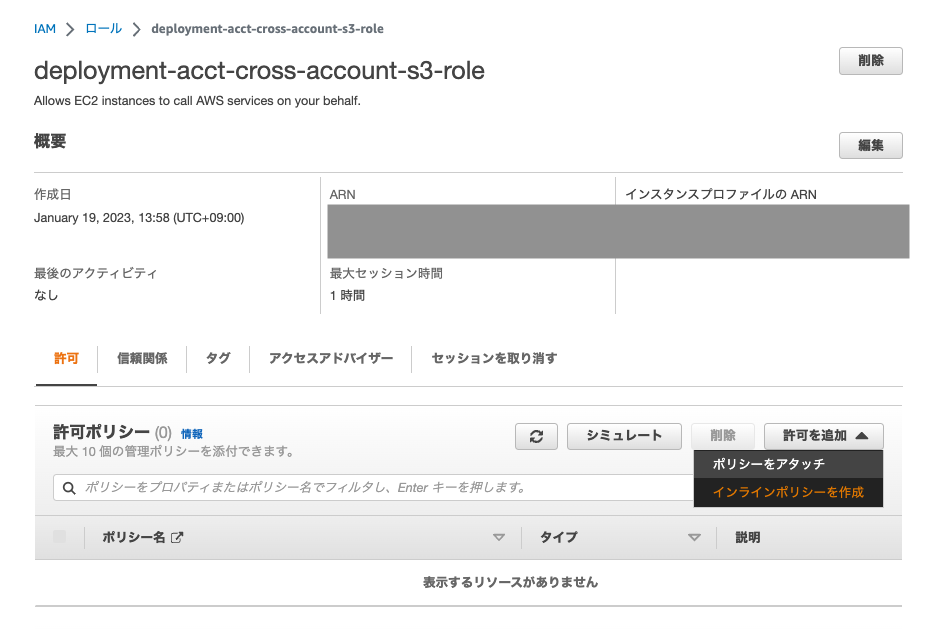
Task: Collapse the 許可を追加 dropdown
Action: 823,436
